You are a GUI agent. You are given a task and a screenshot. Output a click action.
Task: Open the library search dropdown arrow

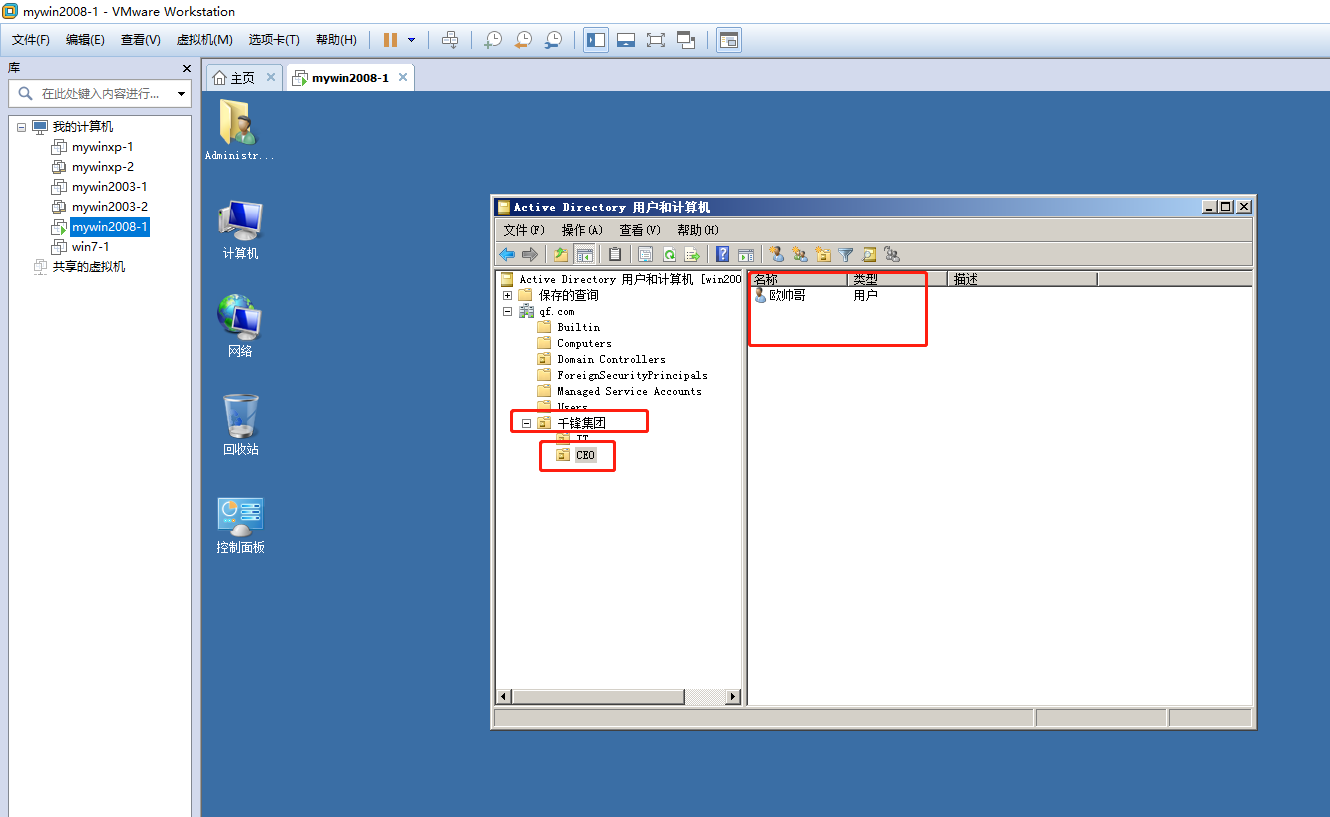[181, 94]
